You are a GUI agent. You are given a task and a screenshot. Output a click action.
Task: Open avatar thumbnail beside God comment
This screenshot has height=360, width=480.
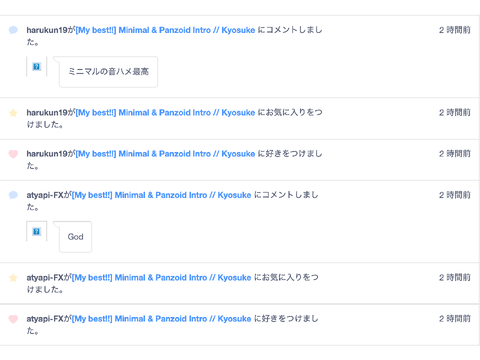(36, 231)
